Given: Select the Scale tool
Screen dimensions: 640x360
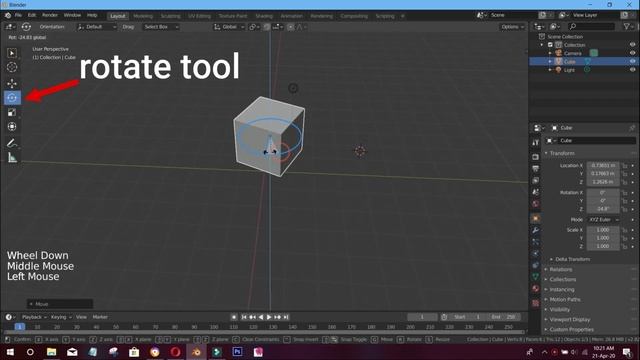Looking at the screenshot, I should (x=12, y=112).
